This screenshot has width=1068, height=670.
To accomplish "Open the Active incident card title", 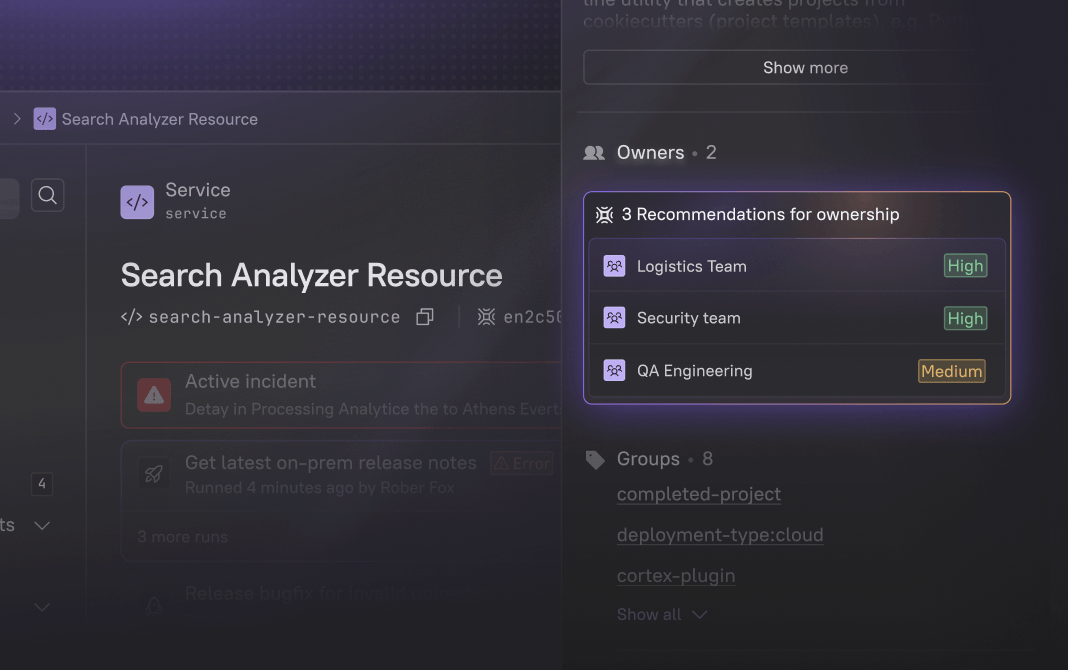I will (251, 381).
